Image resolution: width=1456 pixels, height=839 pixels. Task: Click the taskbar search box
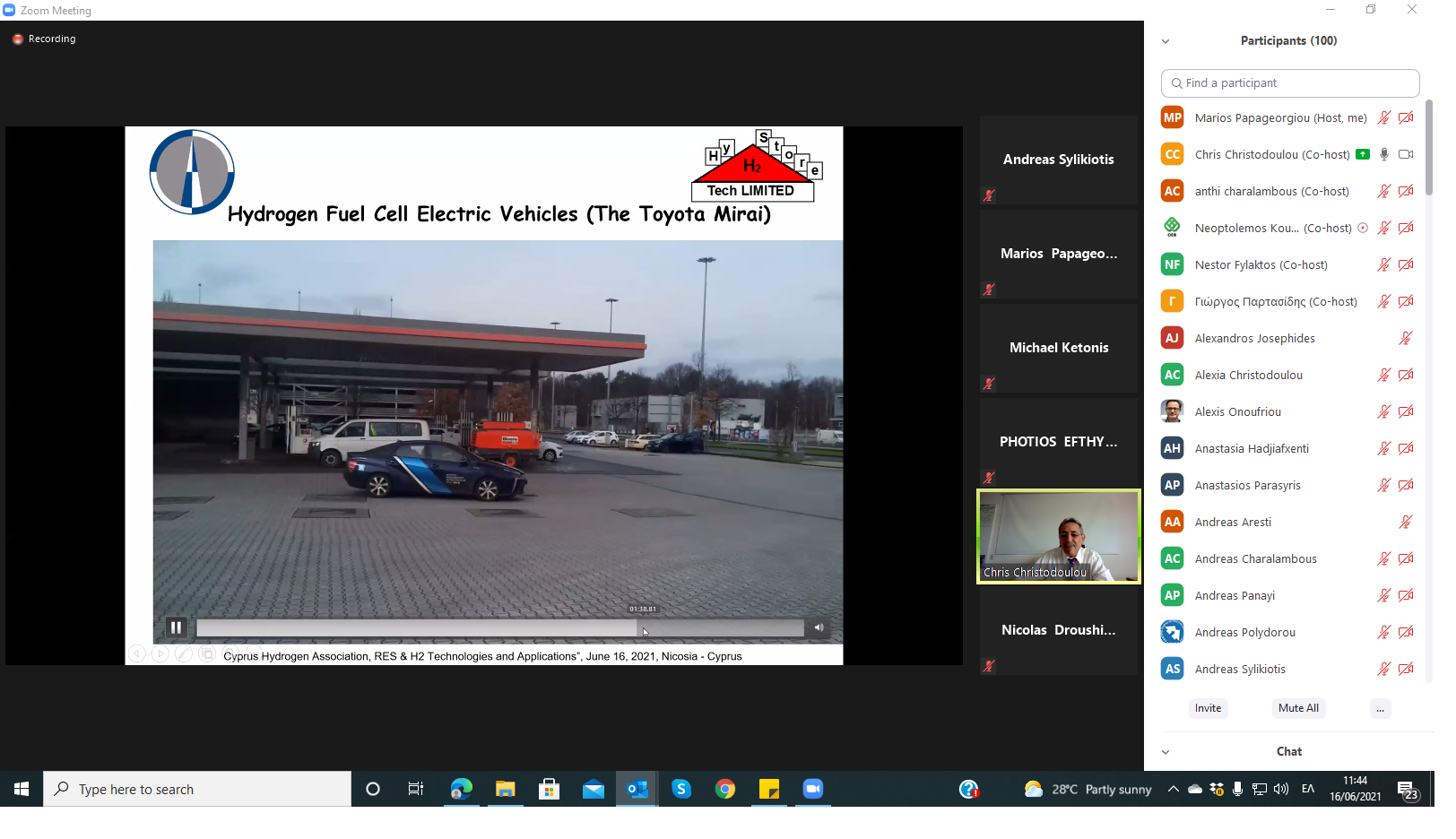coord(197,789)
